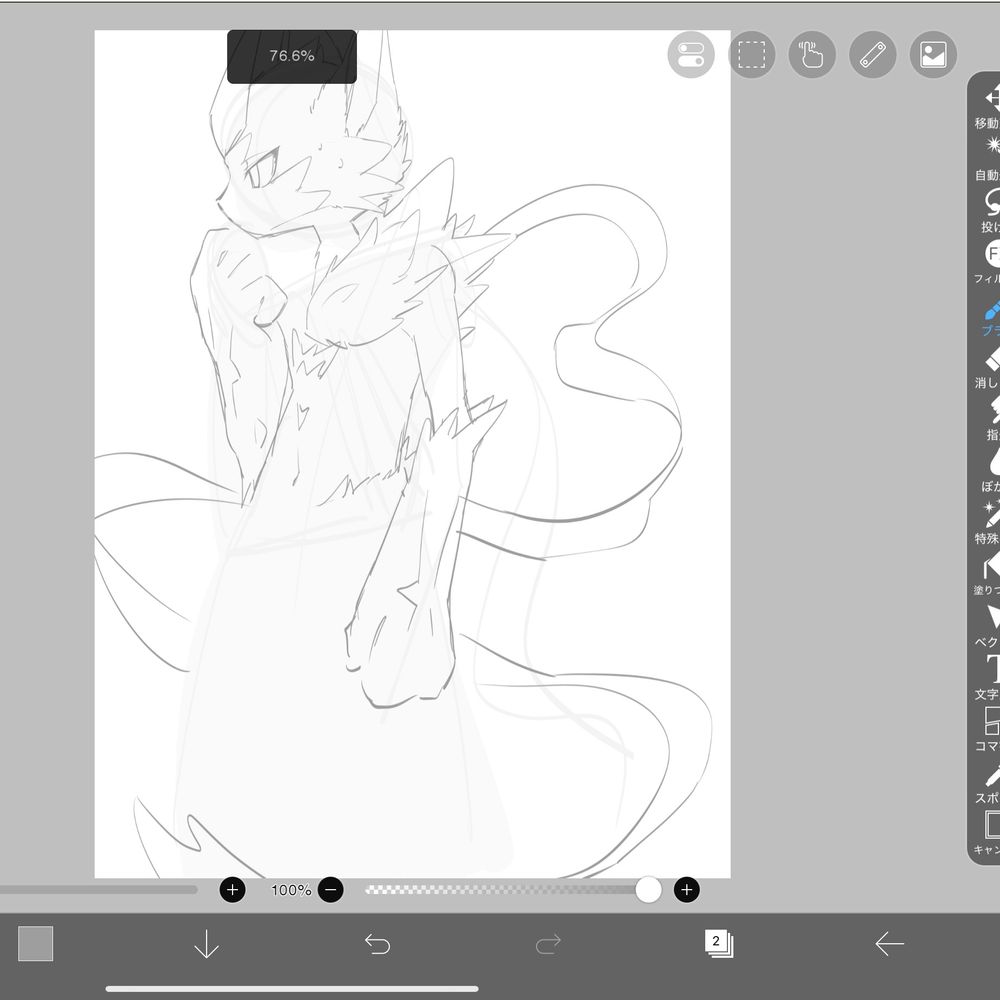Open the material/image icon at top right
The height and width of the screenshot is (1000, 1000).
click(933, 55)
